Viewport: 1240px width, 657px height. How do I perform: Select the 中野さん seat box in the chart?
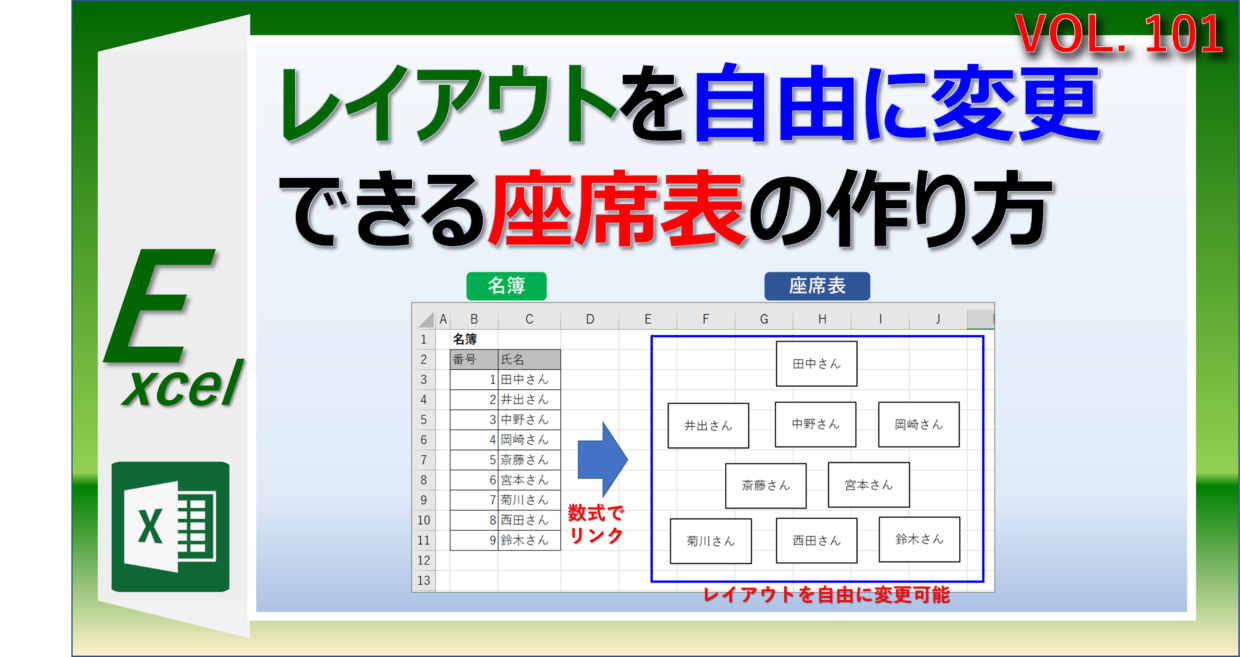(x=815, y=424)
